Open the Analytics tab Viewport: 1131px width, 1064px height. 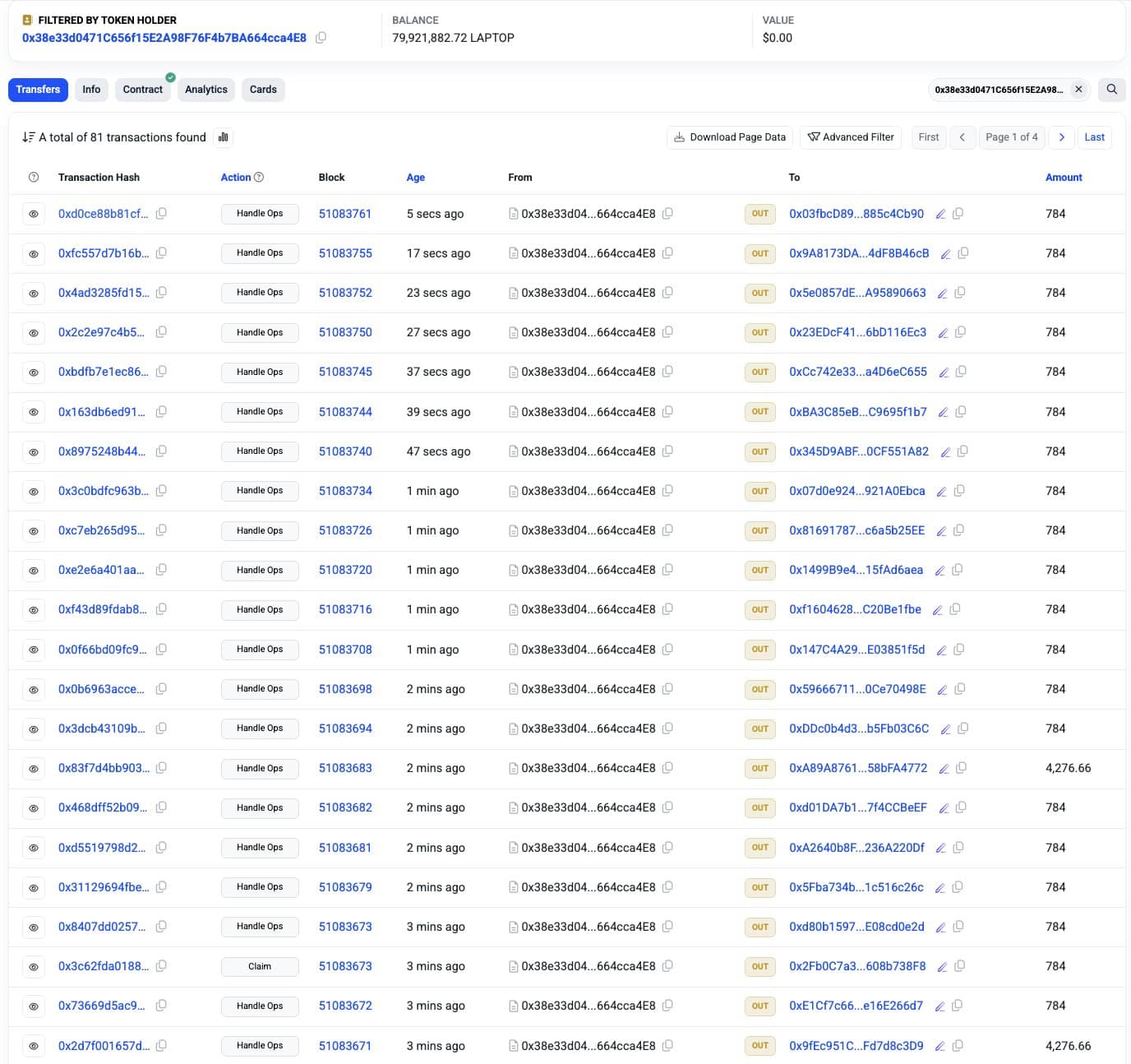206,90
